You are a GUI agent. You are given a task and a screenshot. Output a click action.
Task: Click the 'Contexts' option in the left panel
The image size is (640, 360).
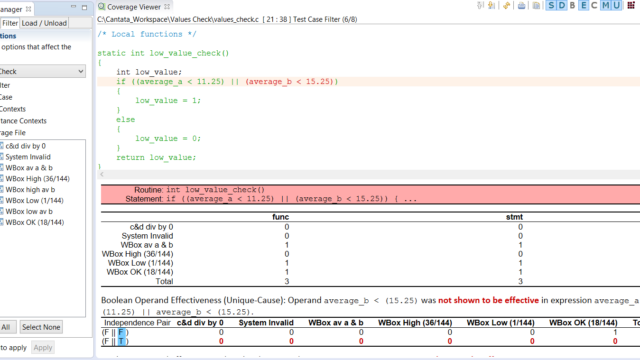pos(13,109)
